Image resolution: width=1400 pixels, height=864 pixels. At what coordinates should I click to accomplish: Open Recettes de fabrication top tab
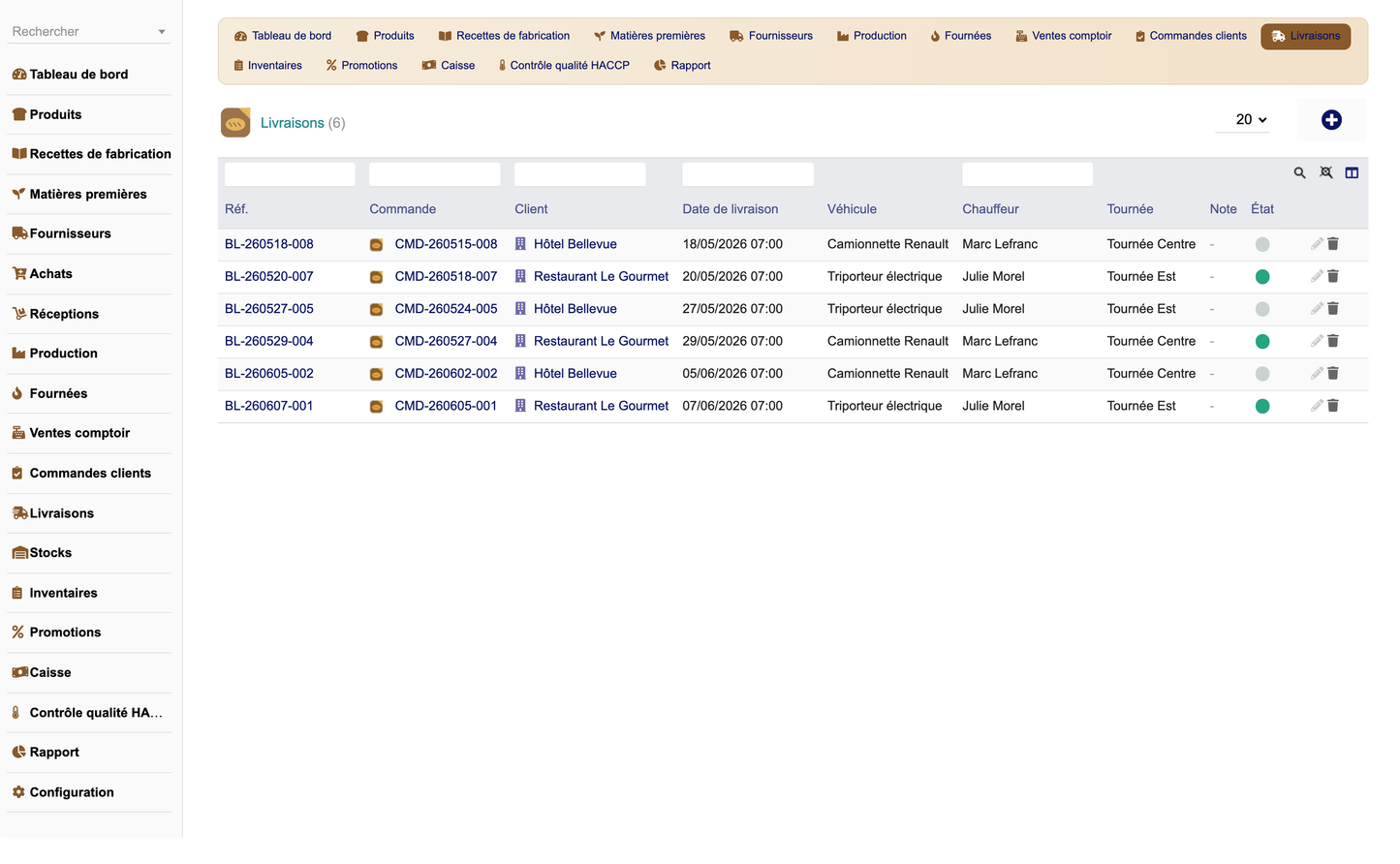[x=504, y=36]
